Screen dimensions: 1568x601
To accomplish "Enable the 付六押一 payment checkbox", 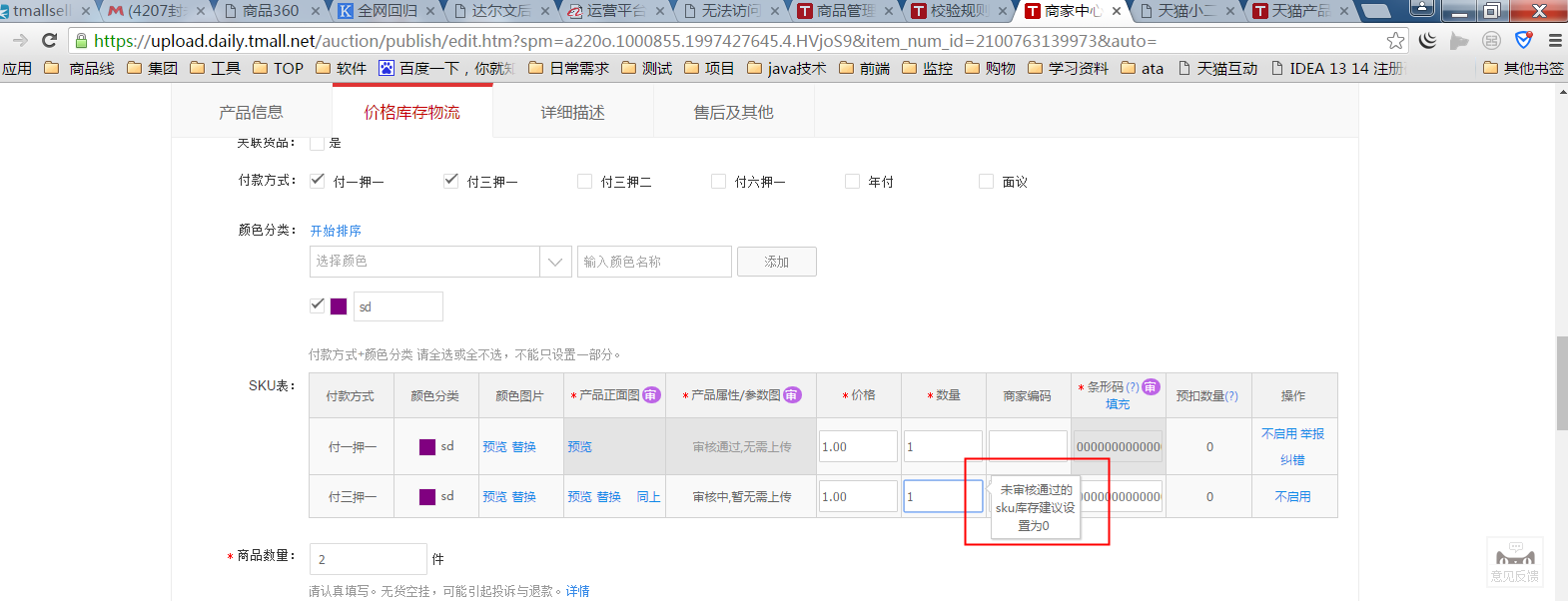I will pos(719,181).
